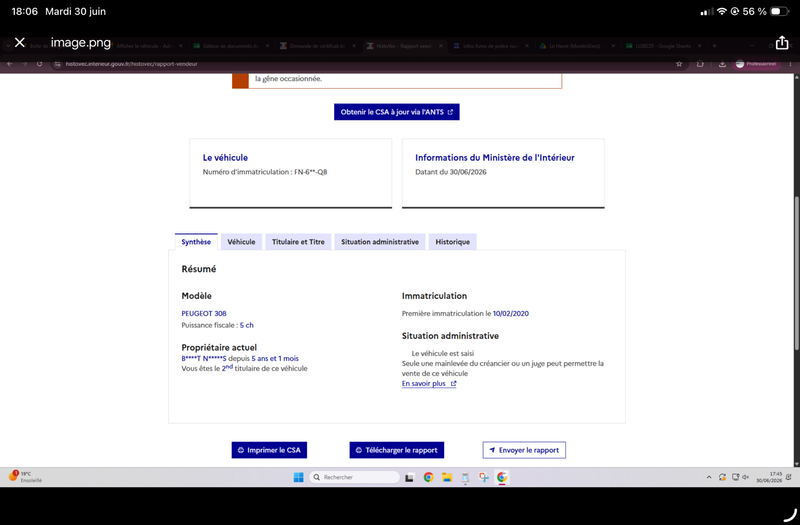Go back with the browser back arrow
The height and width of the screenshot is (525, 800).
pyautogui.click(x=10, y=64)
